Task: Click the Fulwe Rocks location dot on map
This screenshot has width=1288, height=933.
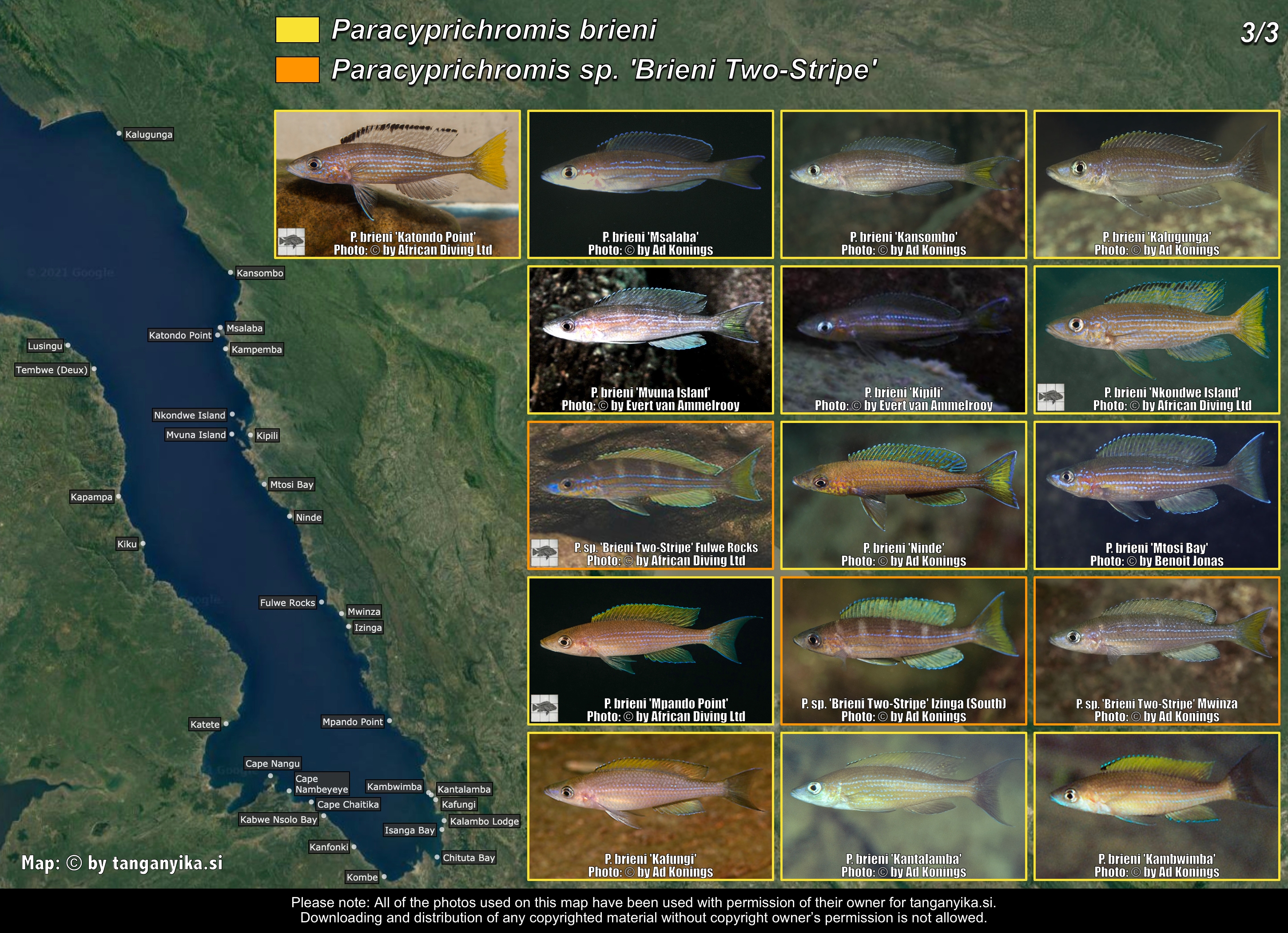Action: click(x=322, y=602)
